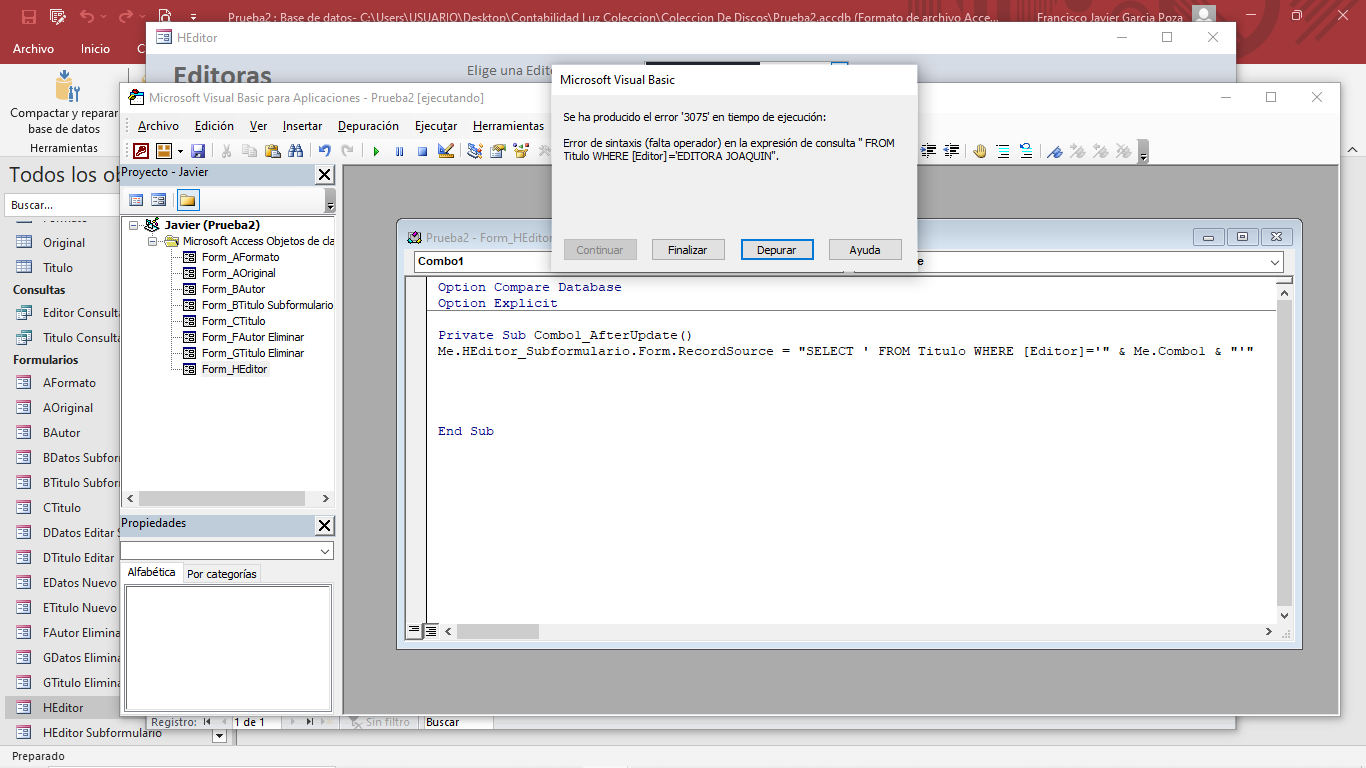Click the Indent icon

tap(928, 151)
